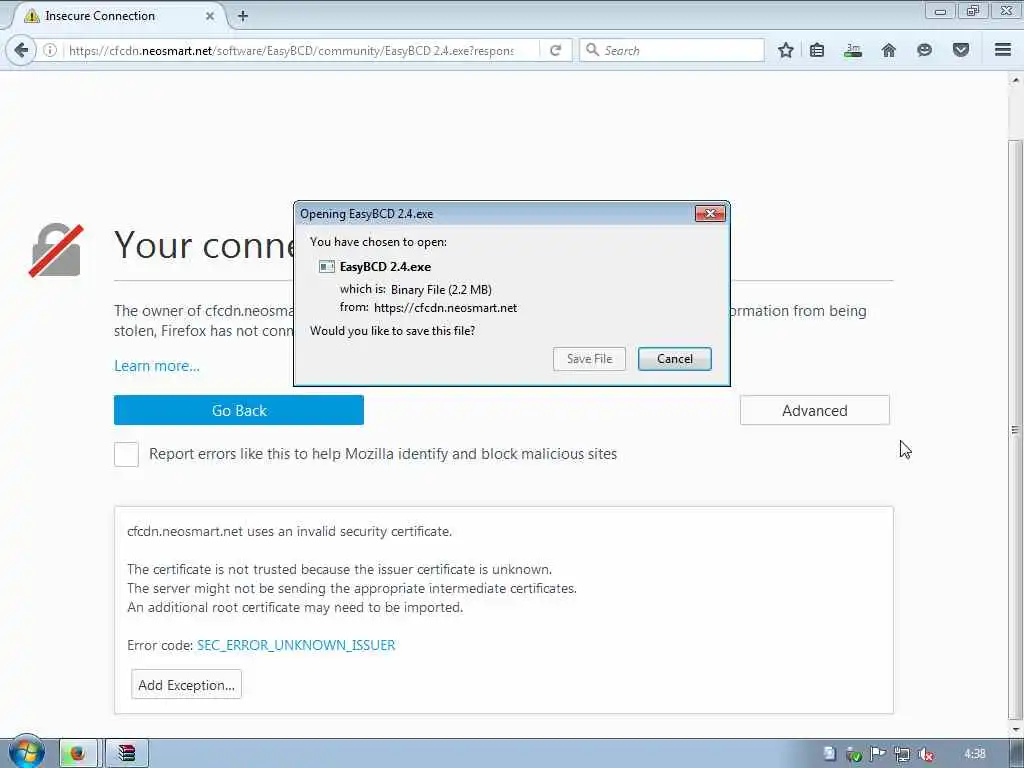Click the muted volume tray icon
Viewport: 1024px width, 768px height.
(x=925, y=754)
